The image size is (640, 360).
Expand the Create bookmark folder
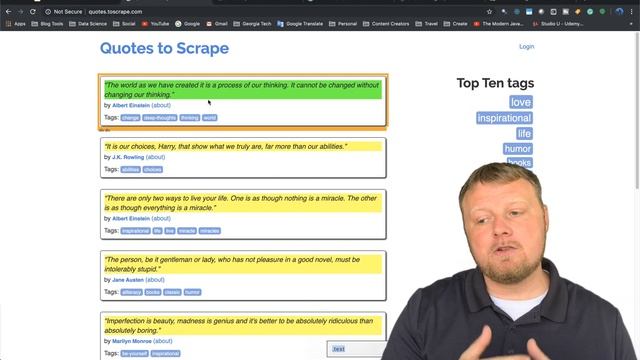[x=456, y=24]
